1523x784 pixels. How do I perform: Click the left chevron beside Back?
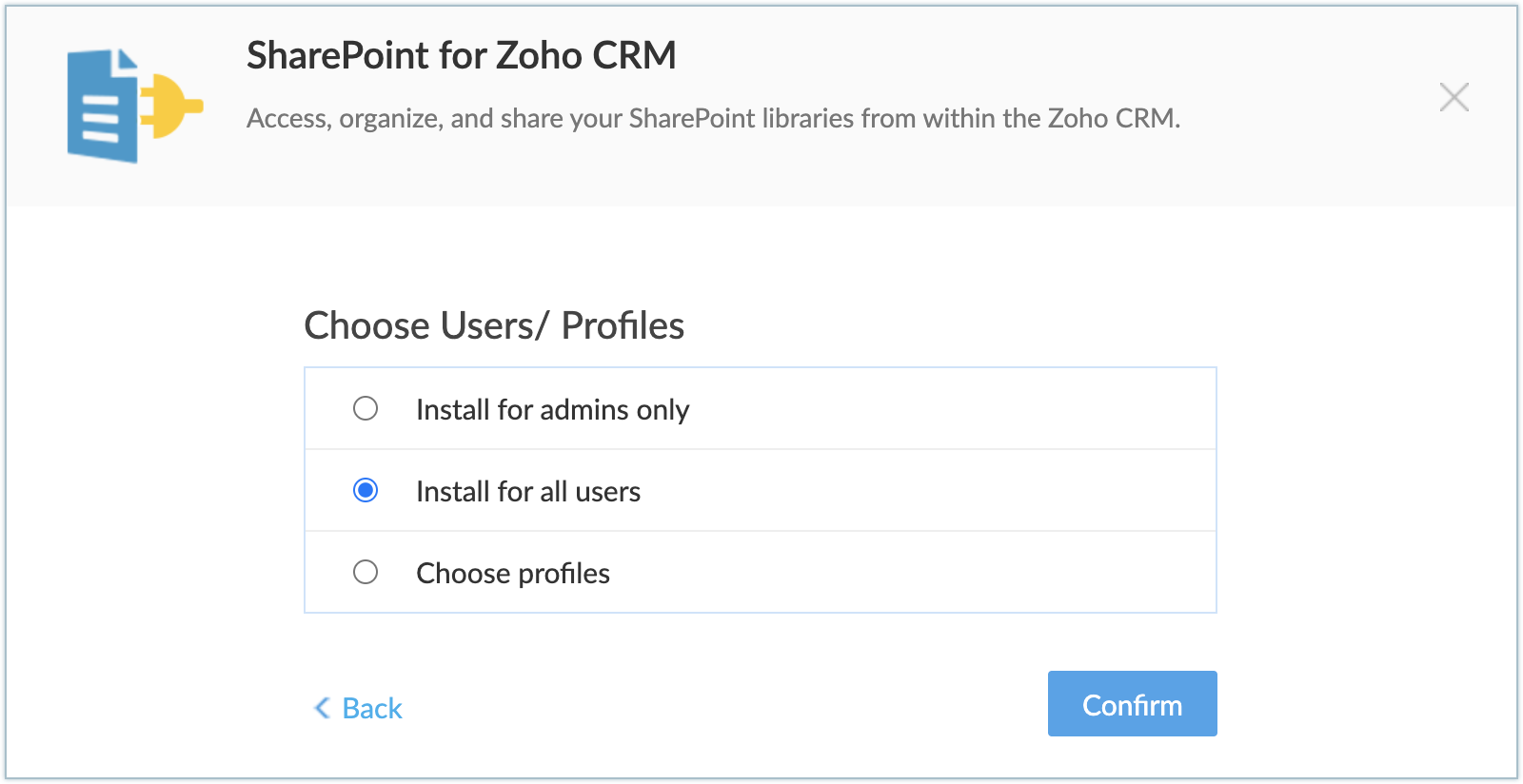tap(322, 708)
